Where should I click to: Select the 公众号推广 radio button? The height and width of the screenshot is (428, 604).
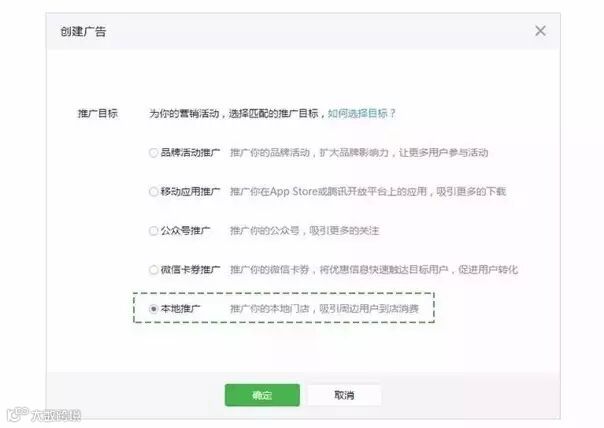point(153,231)
